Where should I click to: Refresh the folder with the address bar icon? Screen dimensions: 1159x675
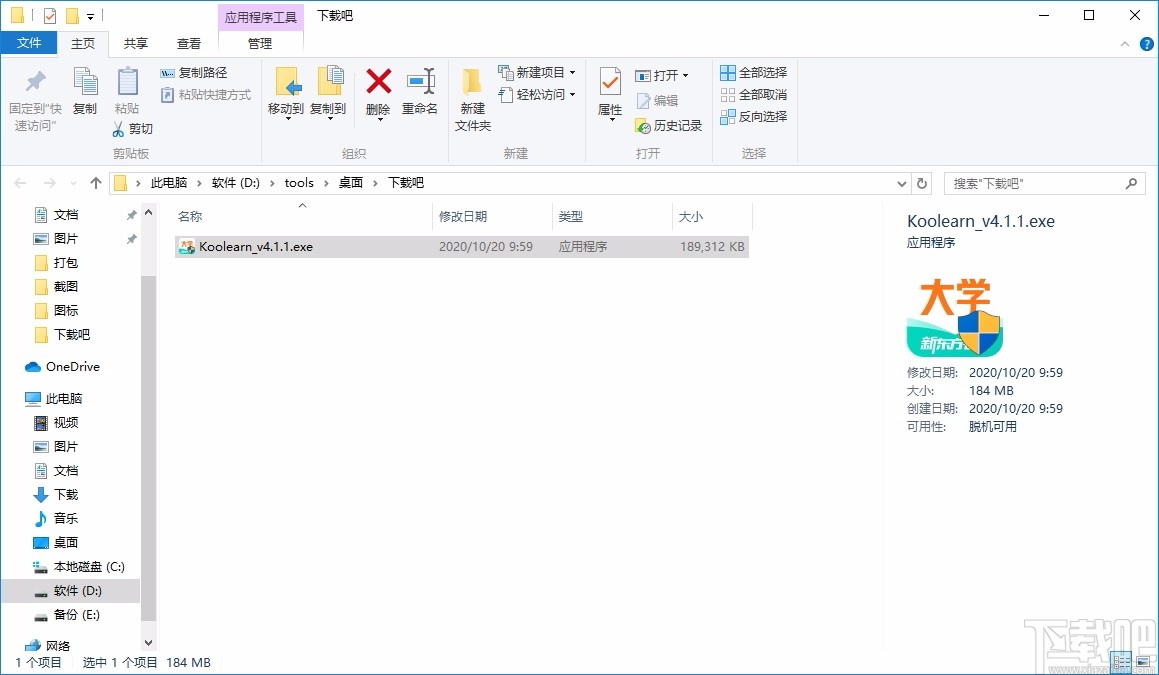click(x=921, y=183)
